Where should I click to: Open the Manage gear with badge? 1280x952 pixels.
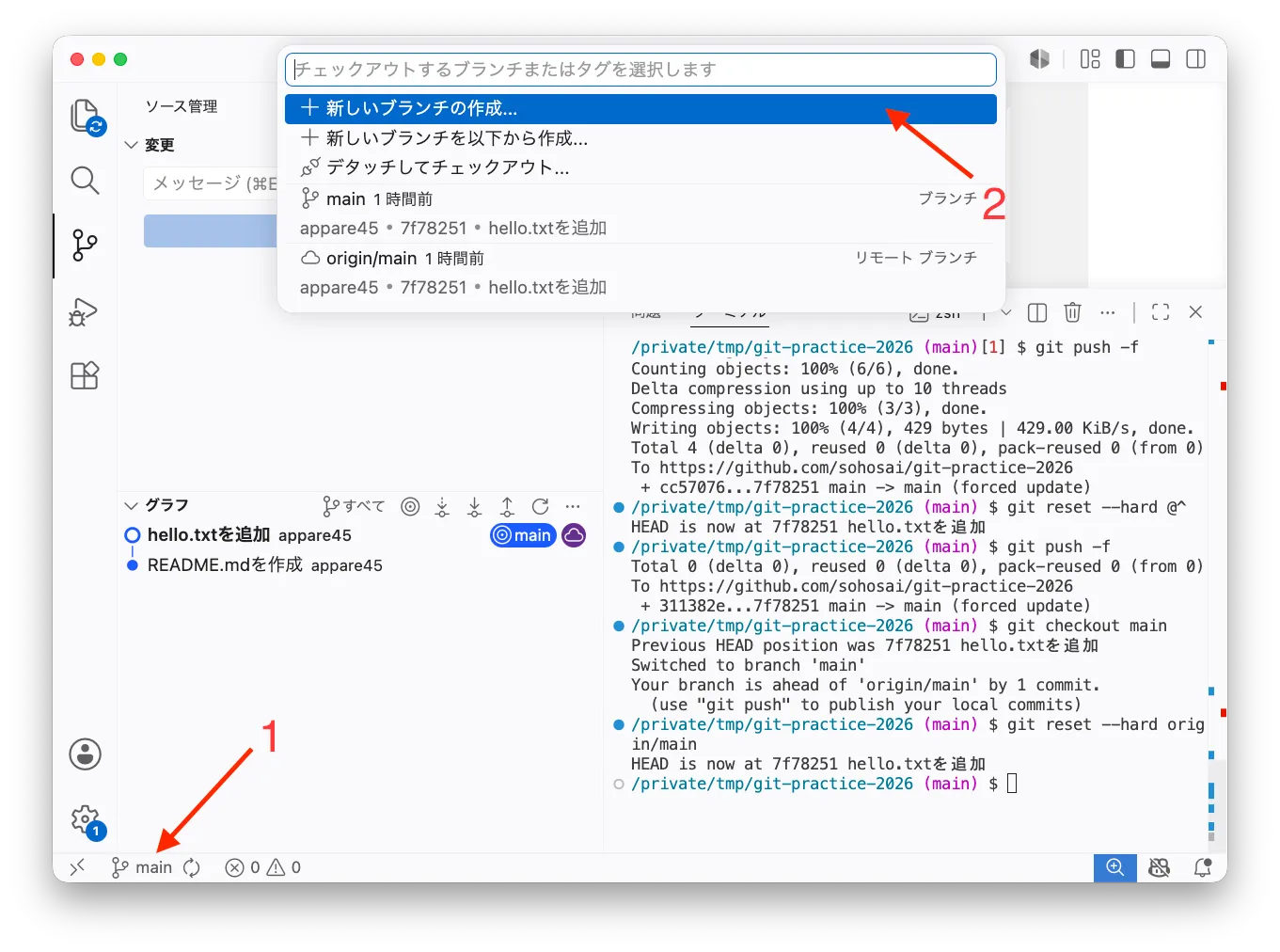87,820
